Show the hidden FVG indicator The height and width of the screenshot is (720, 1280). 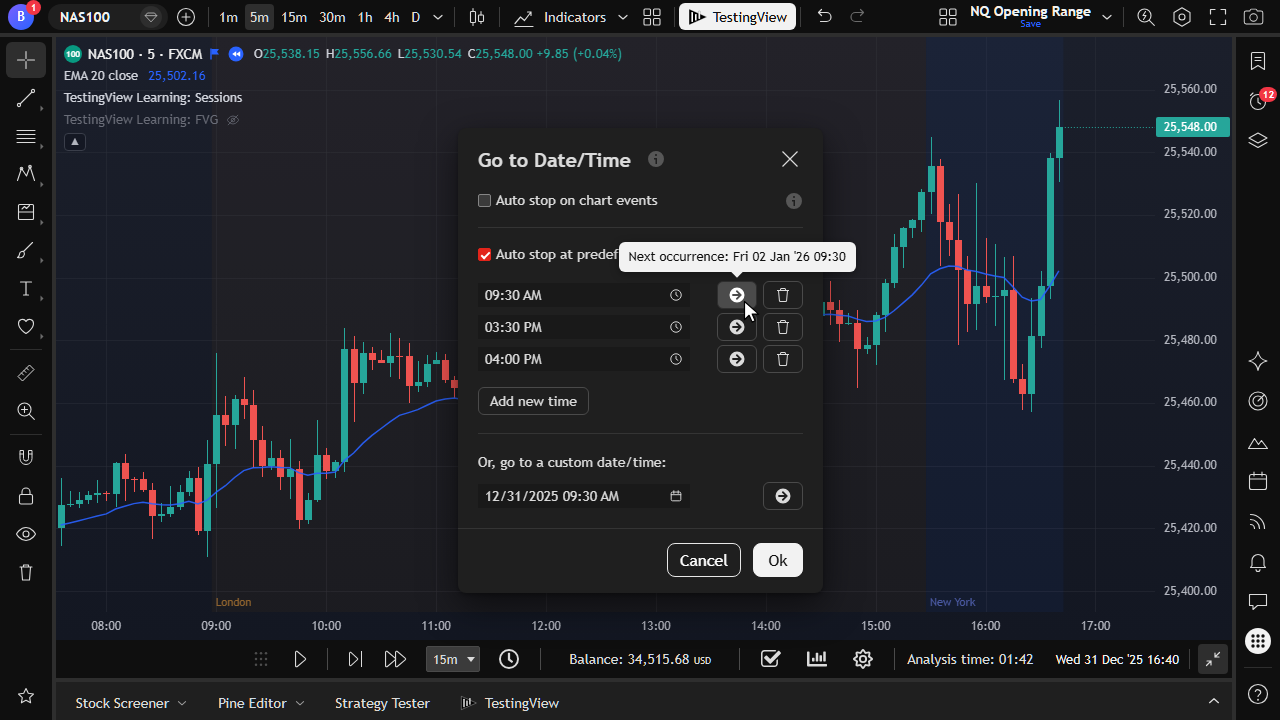233,120
